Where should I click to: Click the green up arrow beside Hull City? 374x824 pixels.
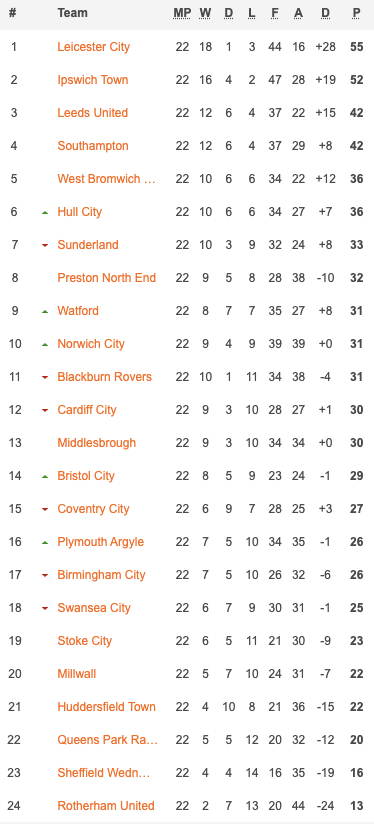click(x=45, y=212)
